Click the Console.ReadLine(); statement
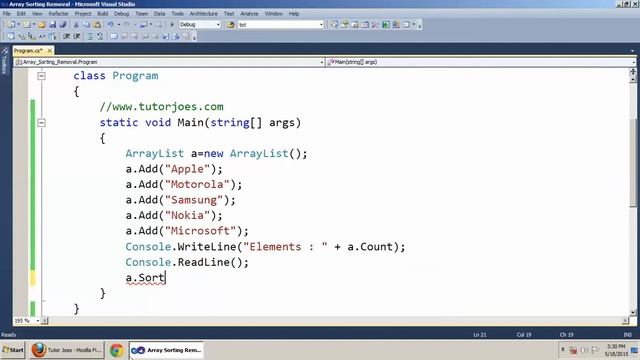The height and width of the screenshot is (360, 640). point(187,262)
